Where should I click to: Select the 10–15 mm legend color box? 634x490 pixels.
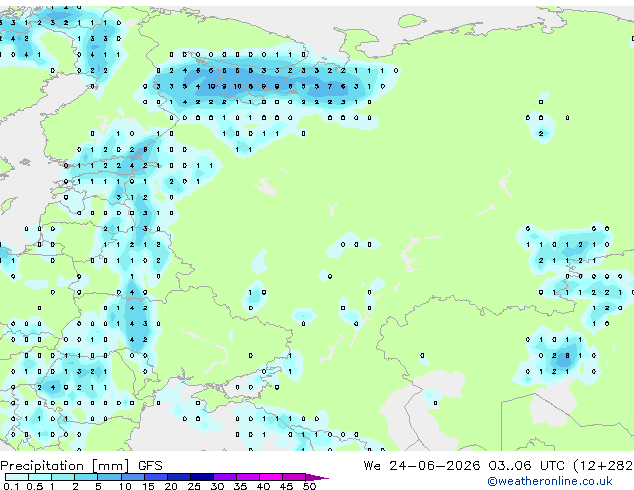click(132, 477)
